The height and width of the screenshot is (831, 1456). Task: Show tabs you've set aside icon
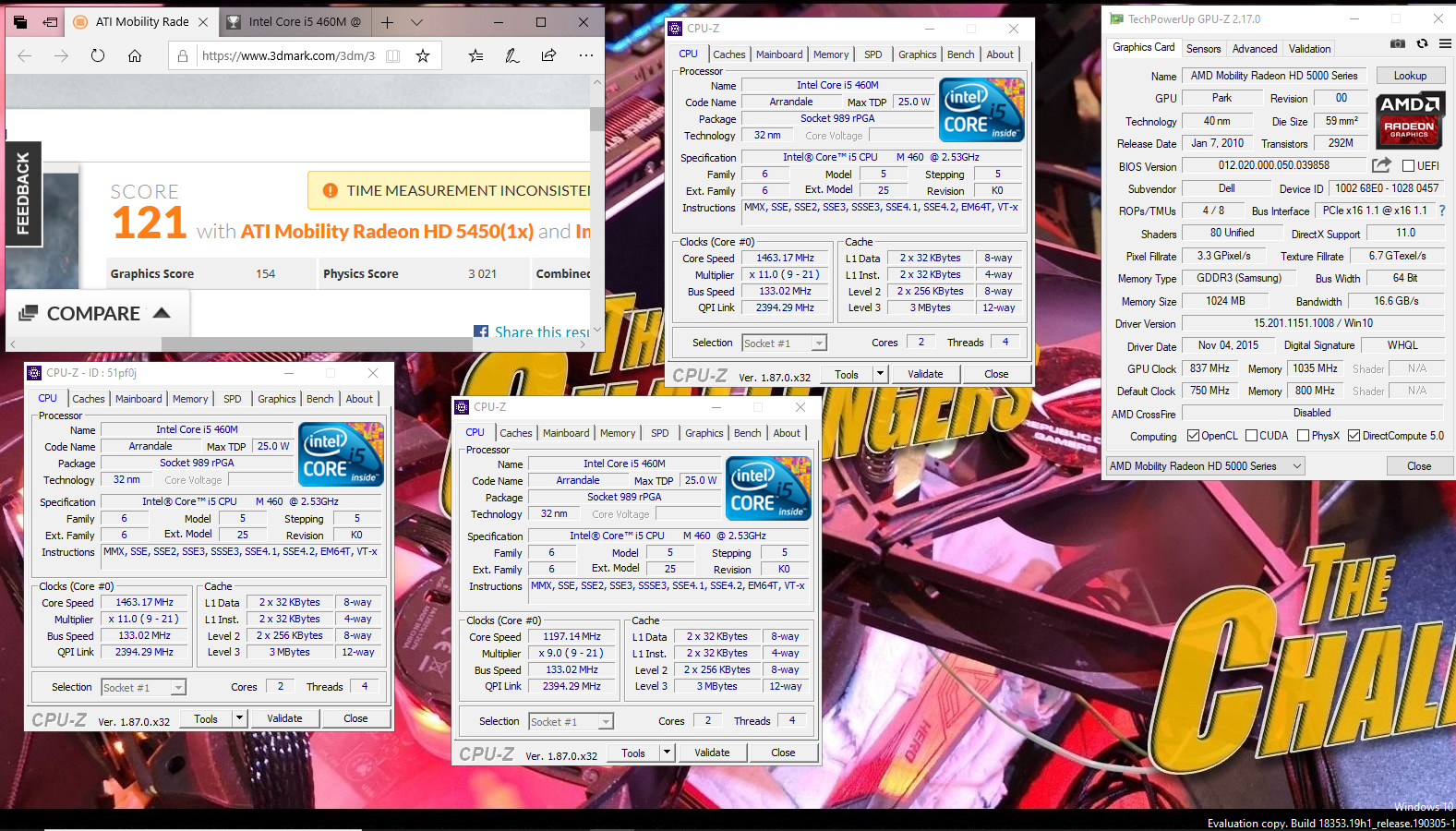(x=19, y=21)
